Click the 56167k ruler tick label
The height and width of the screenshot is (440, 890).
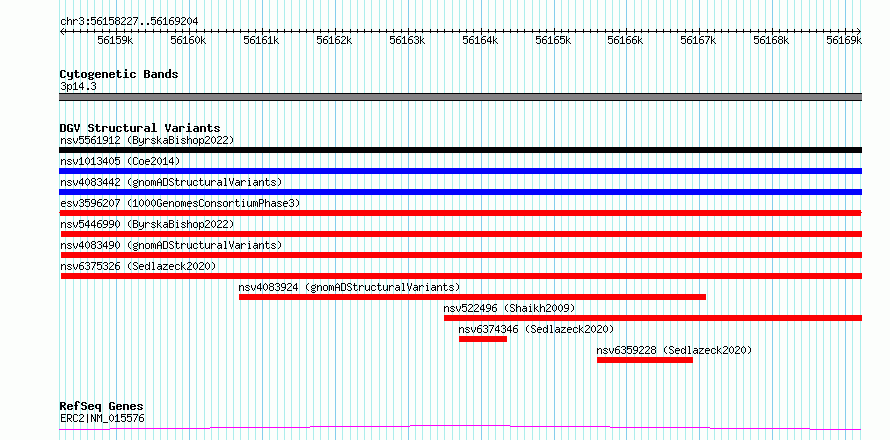point(699,40)
